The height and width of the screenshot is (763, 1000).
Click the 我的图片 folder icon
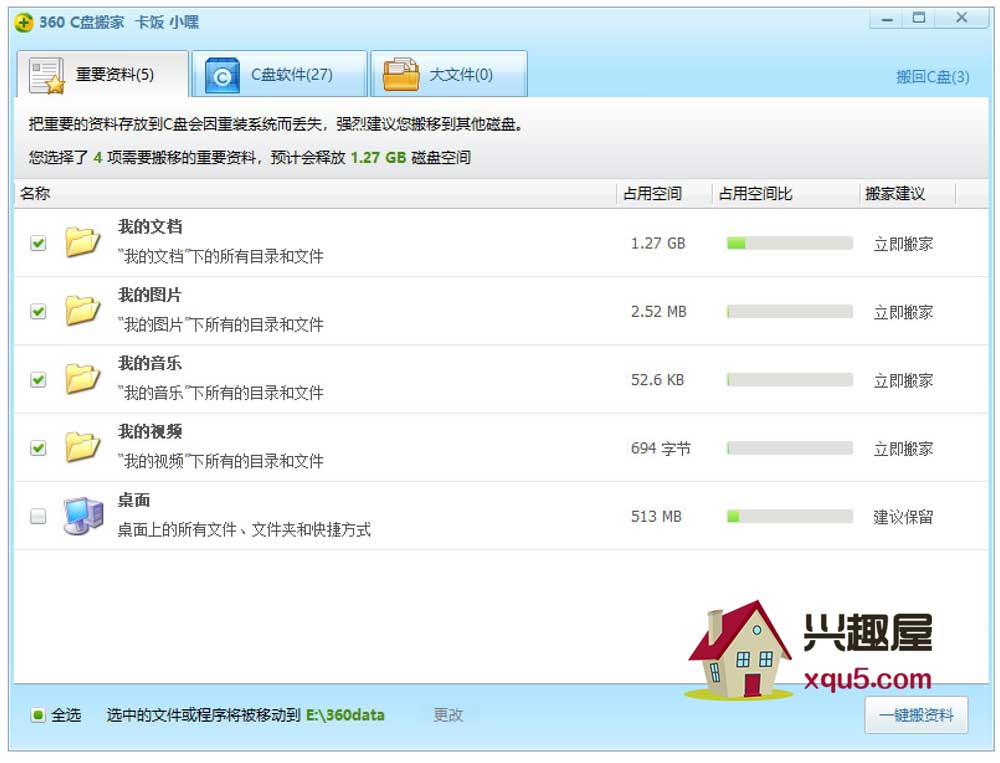[82, 310]
